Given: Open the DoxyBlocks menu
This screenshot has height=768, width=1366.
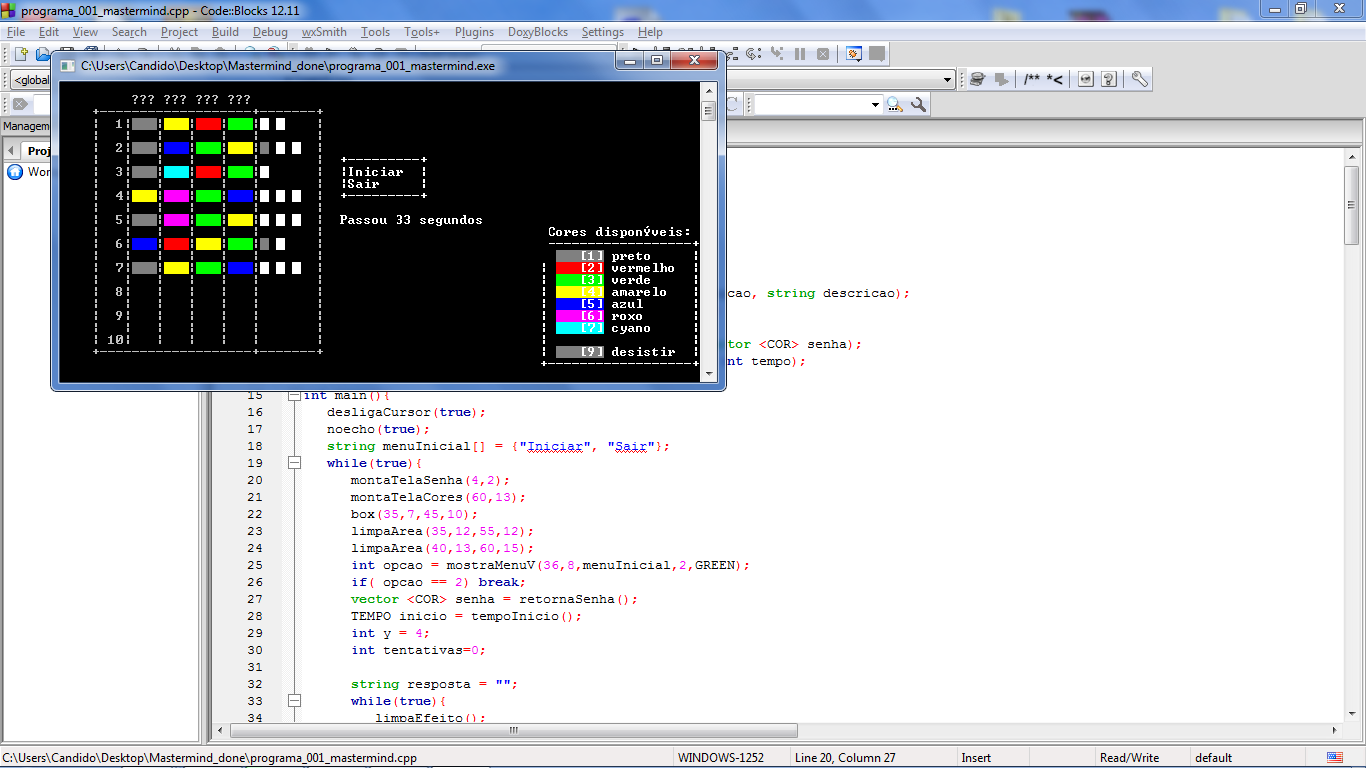Looking at the screenshot, I should [537, 32].
